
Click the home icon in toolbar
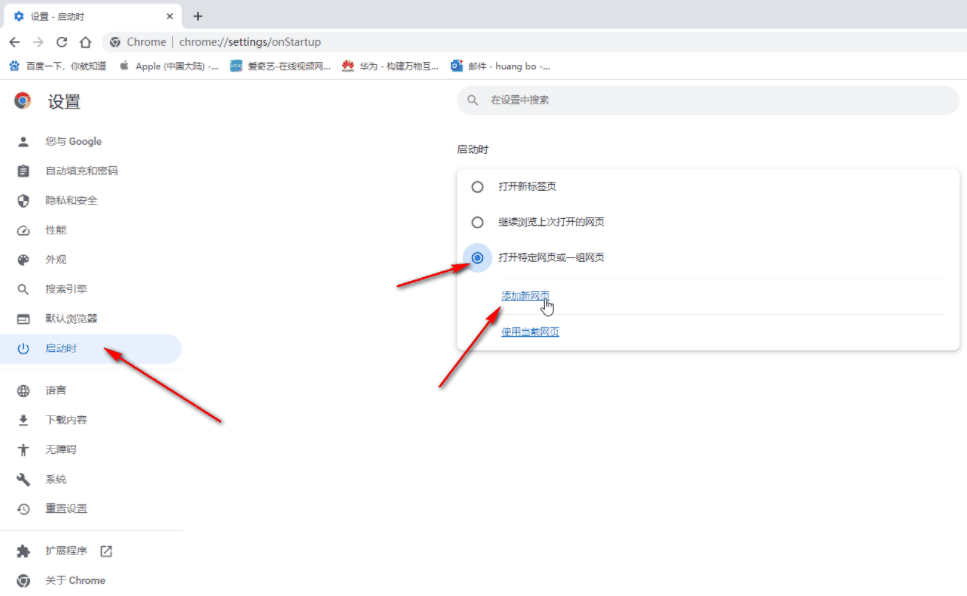click(86, 42)
